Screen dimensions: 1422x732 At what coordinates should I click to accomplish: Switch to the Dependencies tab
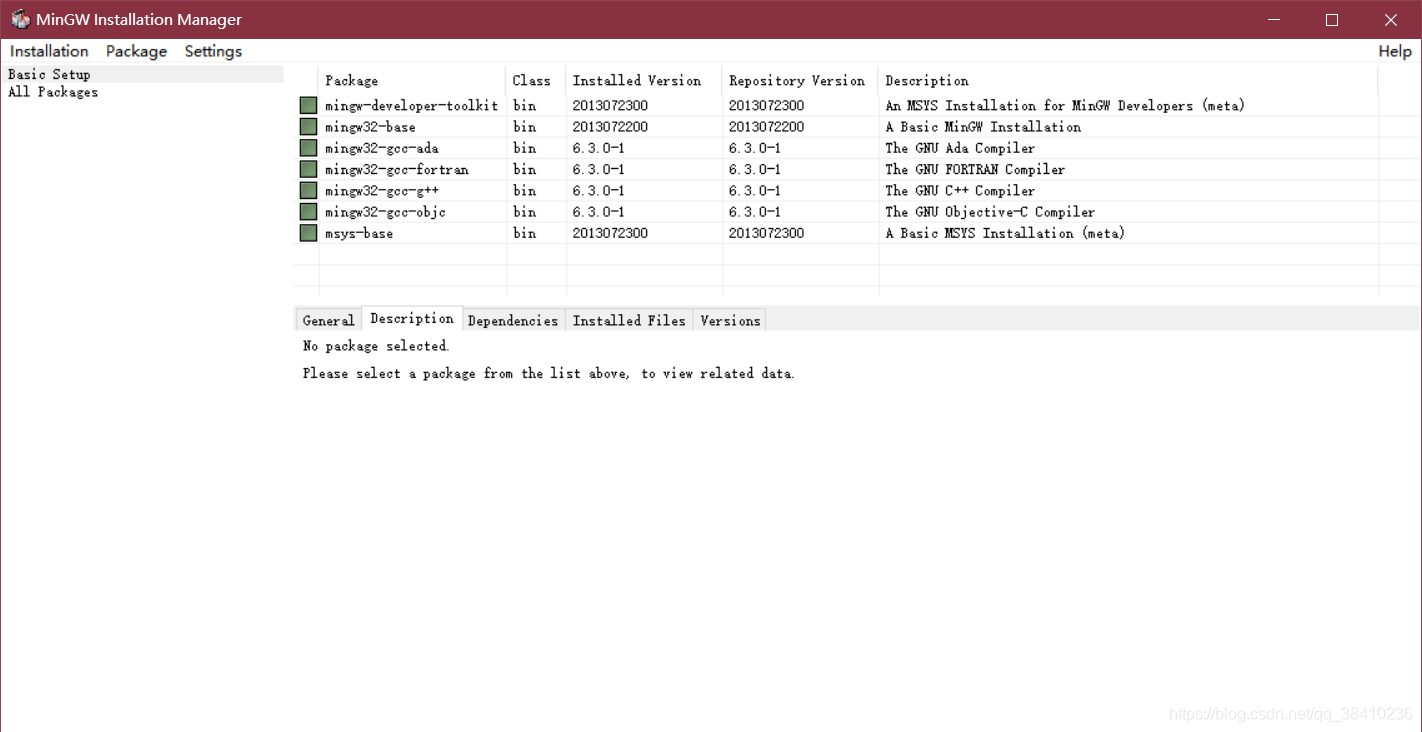point(513,320)
